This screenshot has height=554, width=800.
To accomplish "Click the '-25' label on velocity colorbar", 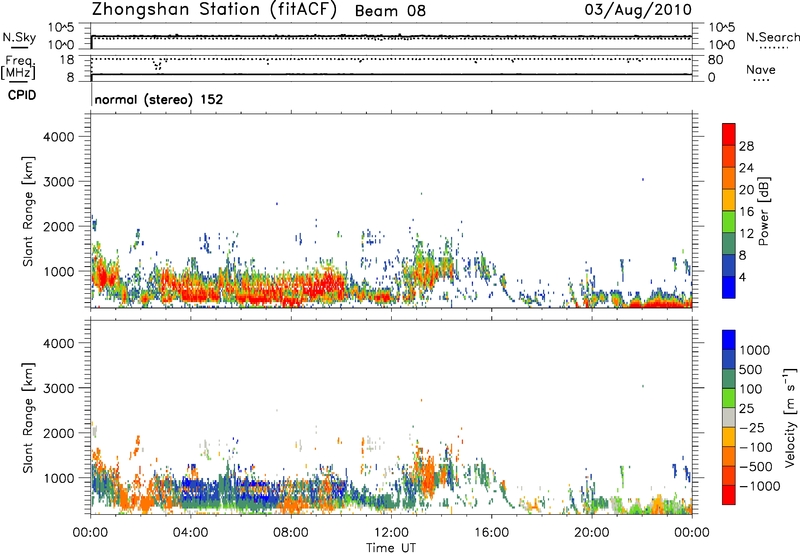I will pyautogui.click(x=753, y=428).
